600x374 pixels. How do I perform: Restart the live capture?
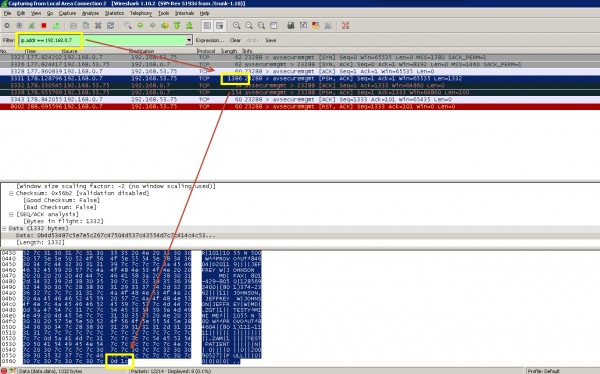pos(56,26)
